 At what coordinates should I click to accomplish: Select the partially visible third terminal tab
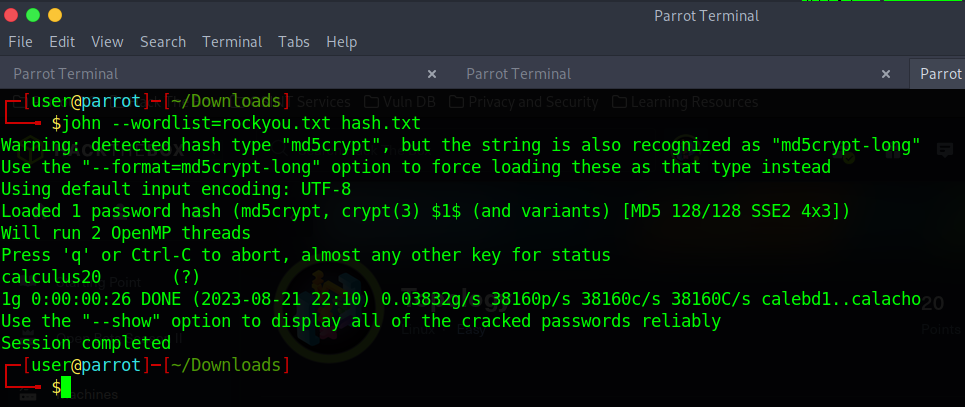940,74
